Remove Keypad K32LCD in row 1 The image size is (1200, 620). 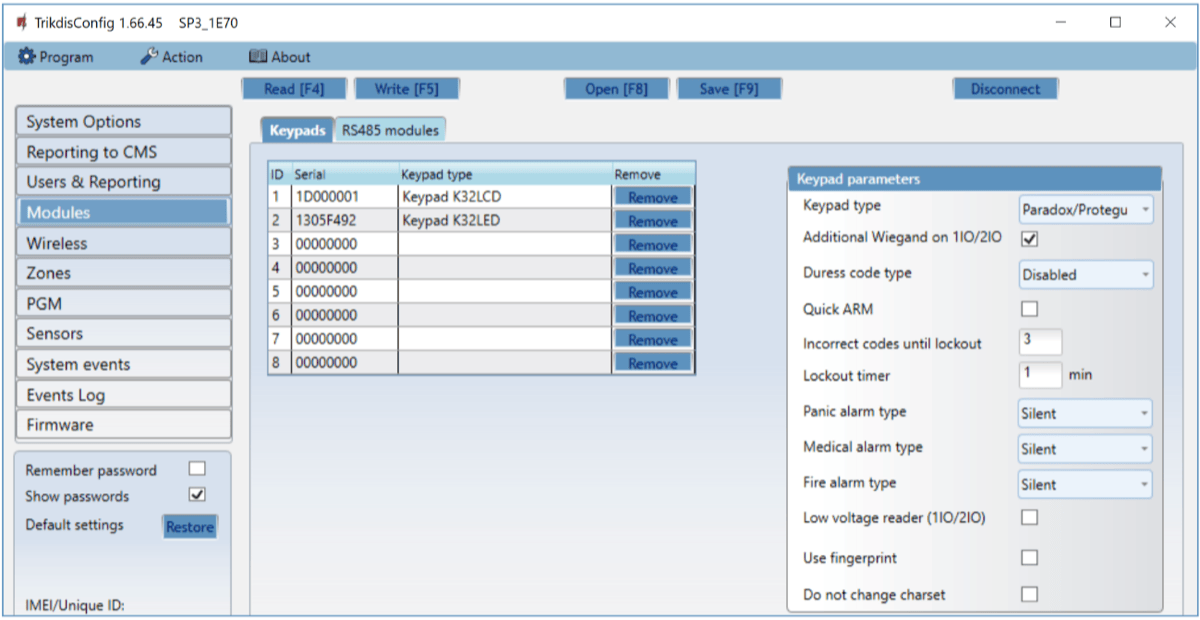pos(652,198)
